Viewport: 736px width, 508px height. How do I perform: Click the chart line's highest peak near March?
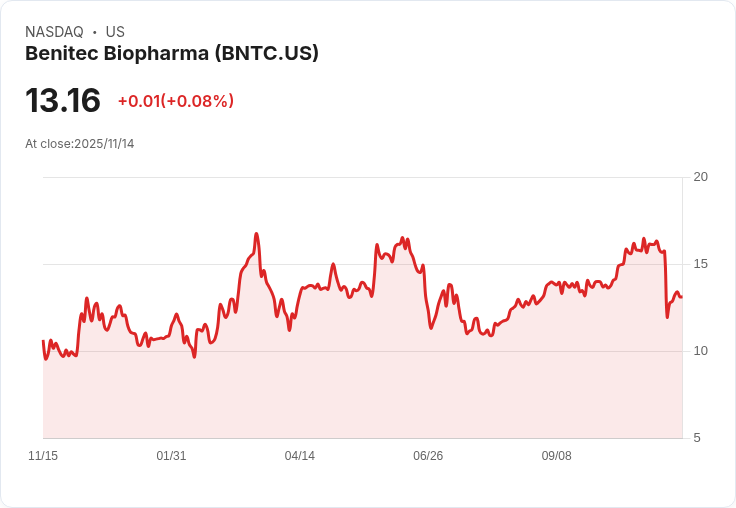(x=256, y=233)
